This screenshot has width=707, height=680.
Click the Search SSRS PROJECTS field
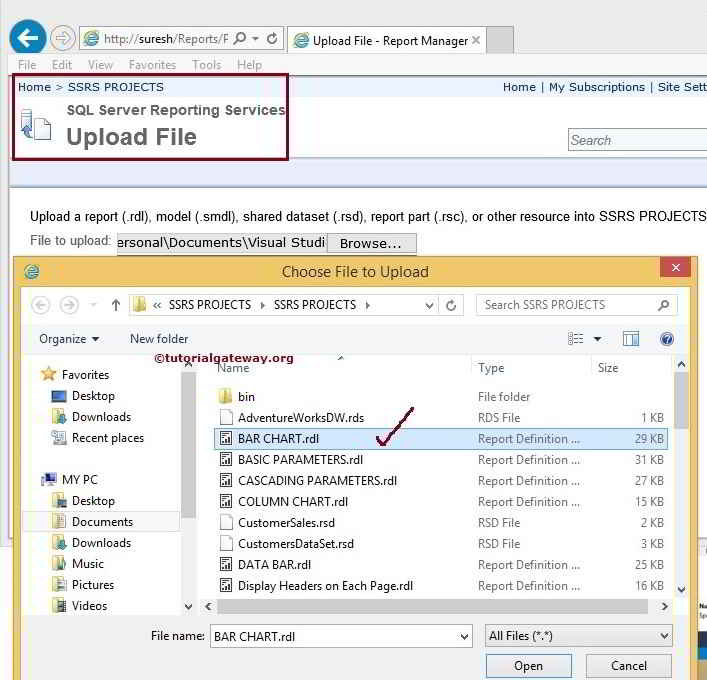point(576,305)
